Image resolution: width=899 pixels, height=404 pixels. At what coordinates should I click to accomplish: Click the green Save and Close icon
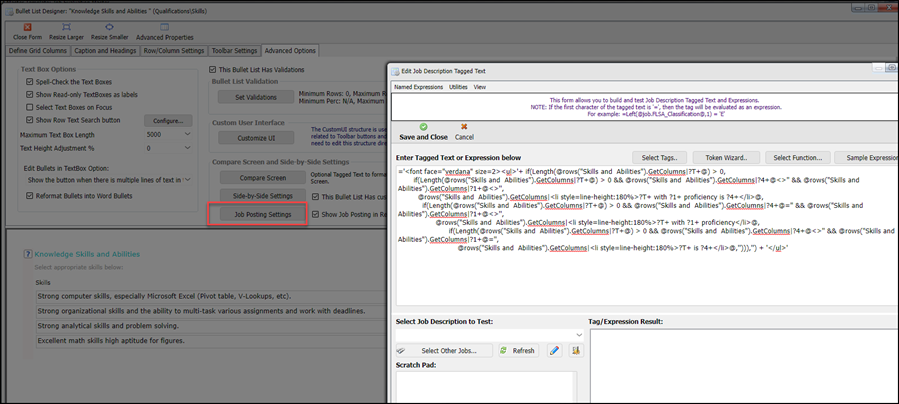423,127
